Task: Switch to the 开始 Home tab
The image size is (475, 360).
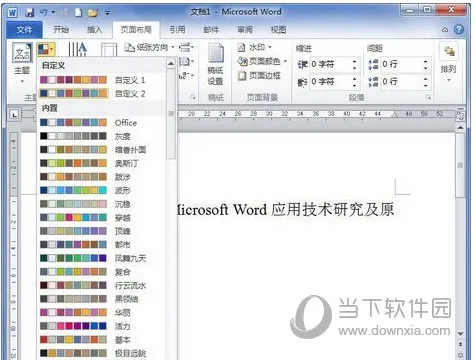Action: (x=61, y=30)
